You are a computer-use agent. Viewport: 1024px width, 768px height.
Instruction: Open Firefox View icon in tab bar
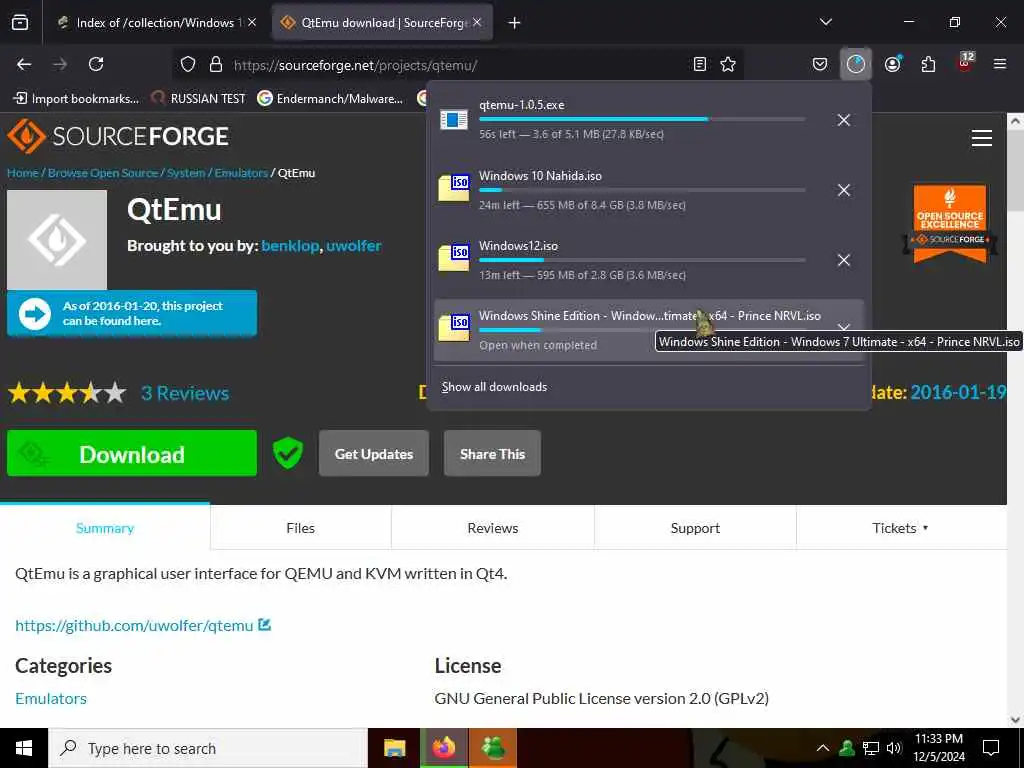click(x=20, y=22)
